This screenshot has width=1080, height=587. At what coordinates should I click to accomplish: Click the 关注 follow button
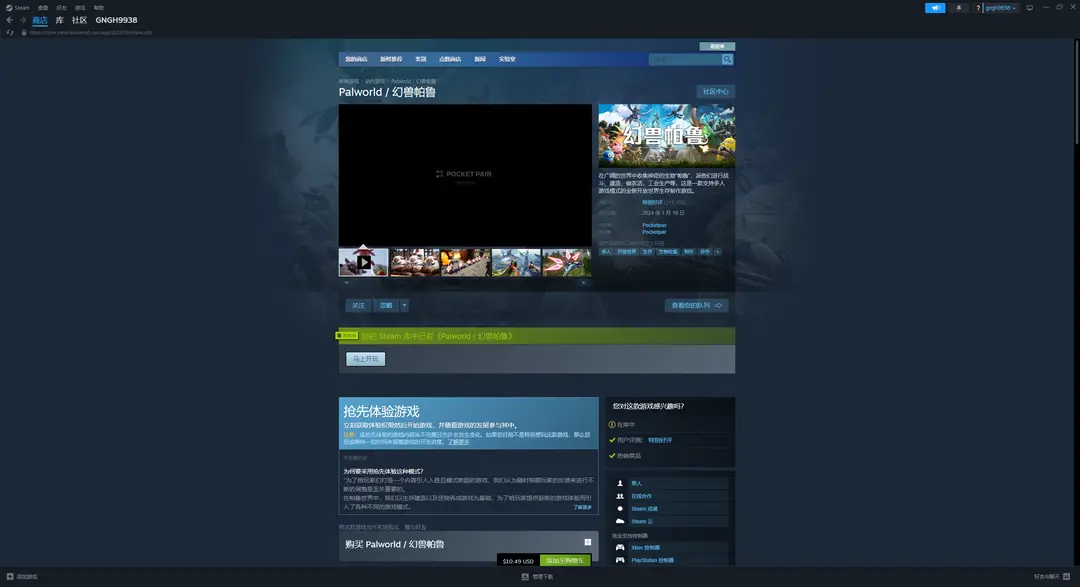[358, 305]
